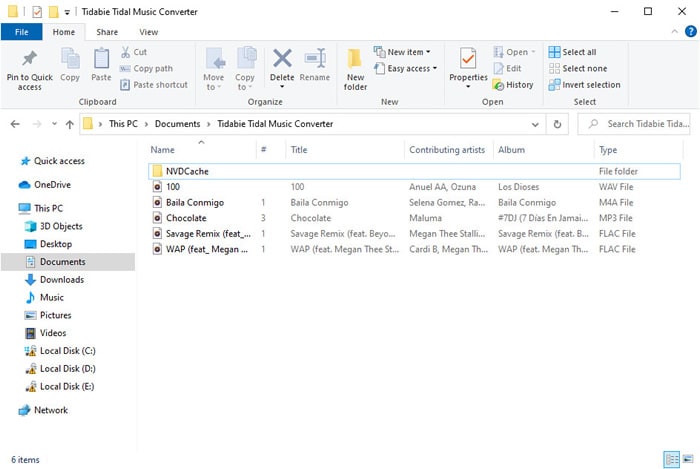Expand the Open button dropdown
The height and width of the screenshot is (469, 700).
(533, 52)
